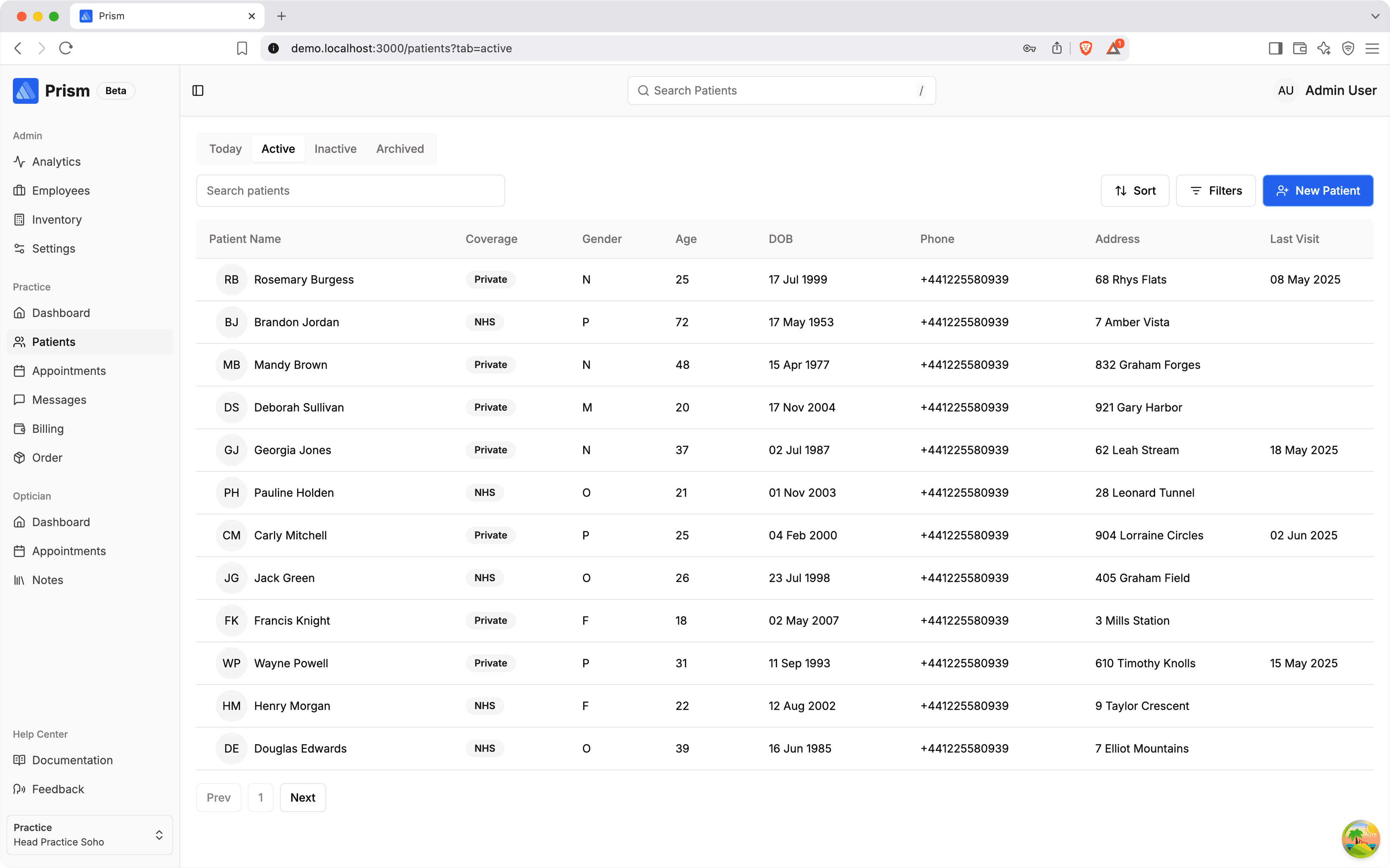Open the Order package icon
Viewport: 1390px width, 868px height.
(x=20, y=458)
